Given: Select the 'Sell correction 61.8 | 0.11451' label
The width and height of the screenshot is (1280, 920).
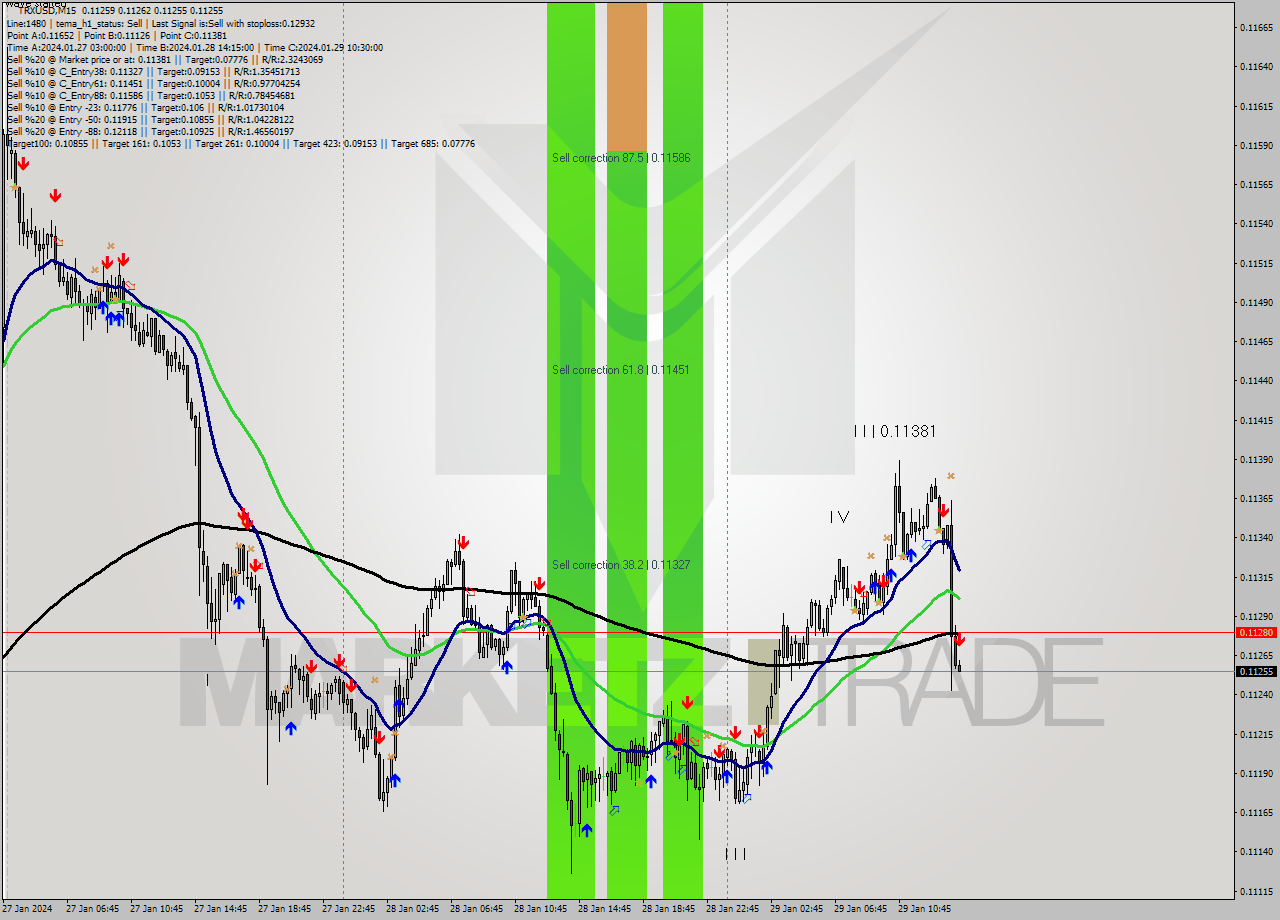Looking at the screenshot, I should coord(620,370).
